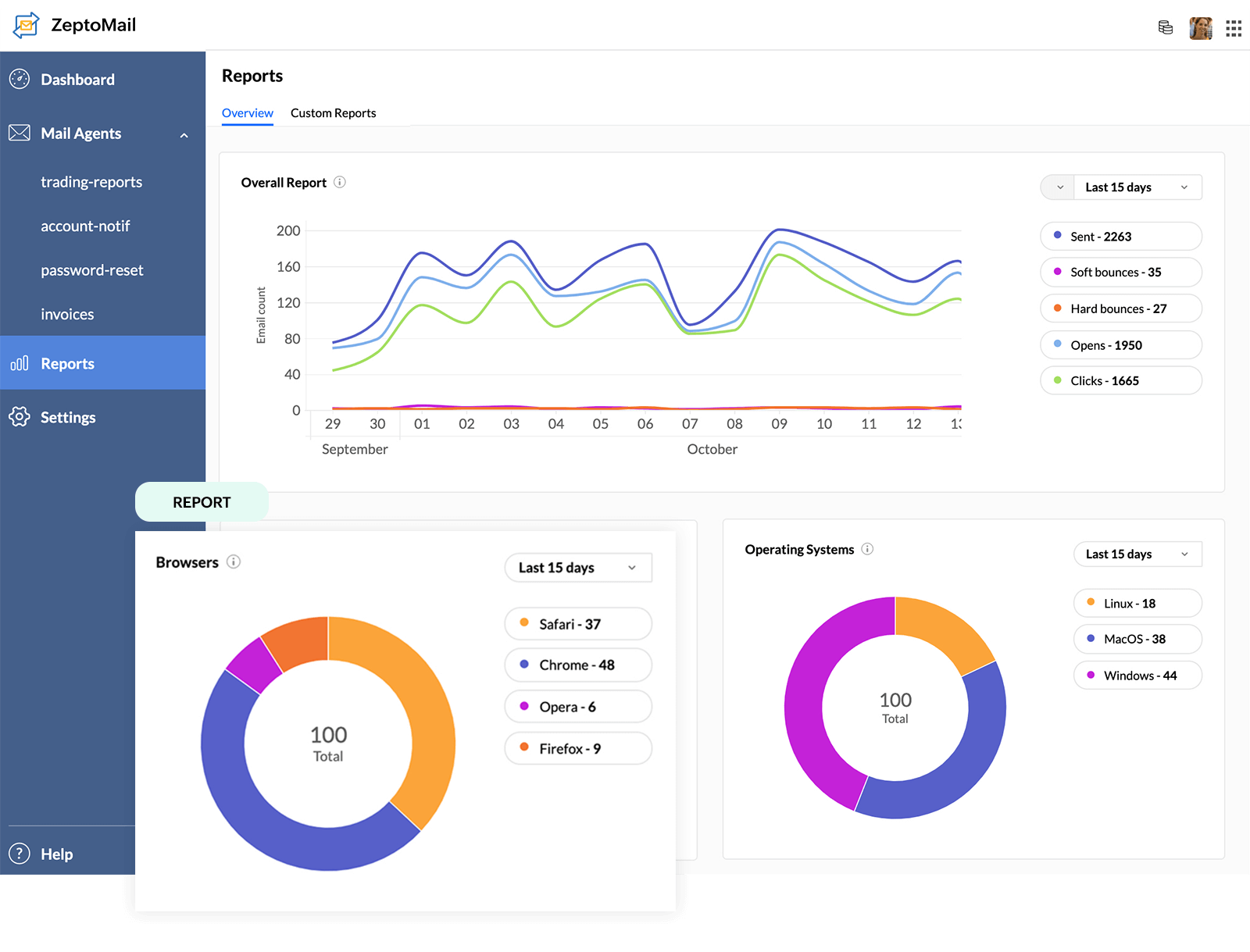This screenshot has width=1250, height=952.
Task: Click the info icon beside Browsers
Action: pos(234,562)
